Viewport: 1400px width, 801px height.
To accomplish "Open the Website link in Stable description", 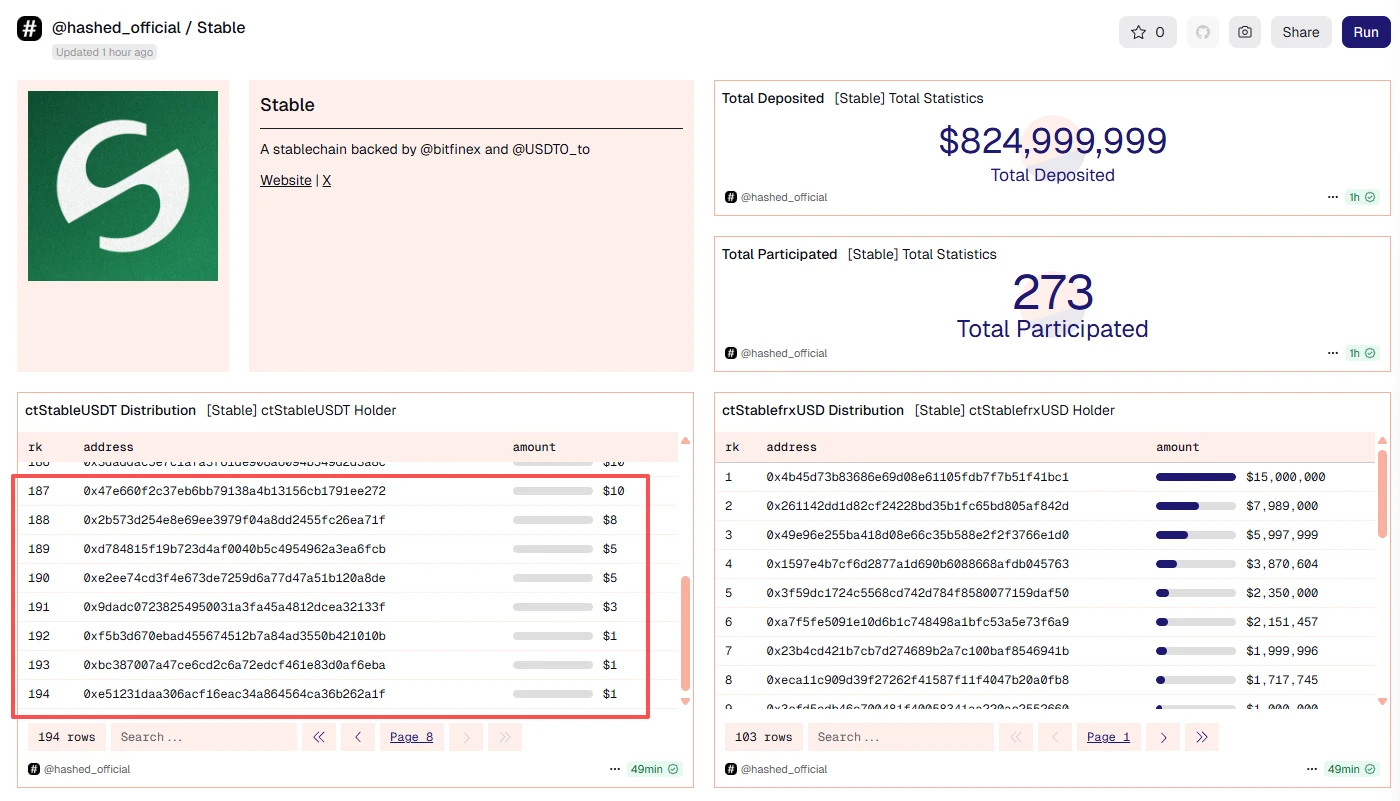I will pyautogui.click(x=286, y=180).
